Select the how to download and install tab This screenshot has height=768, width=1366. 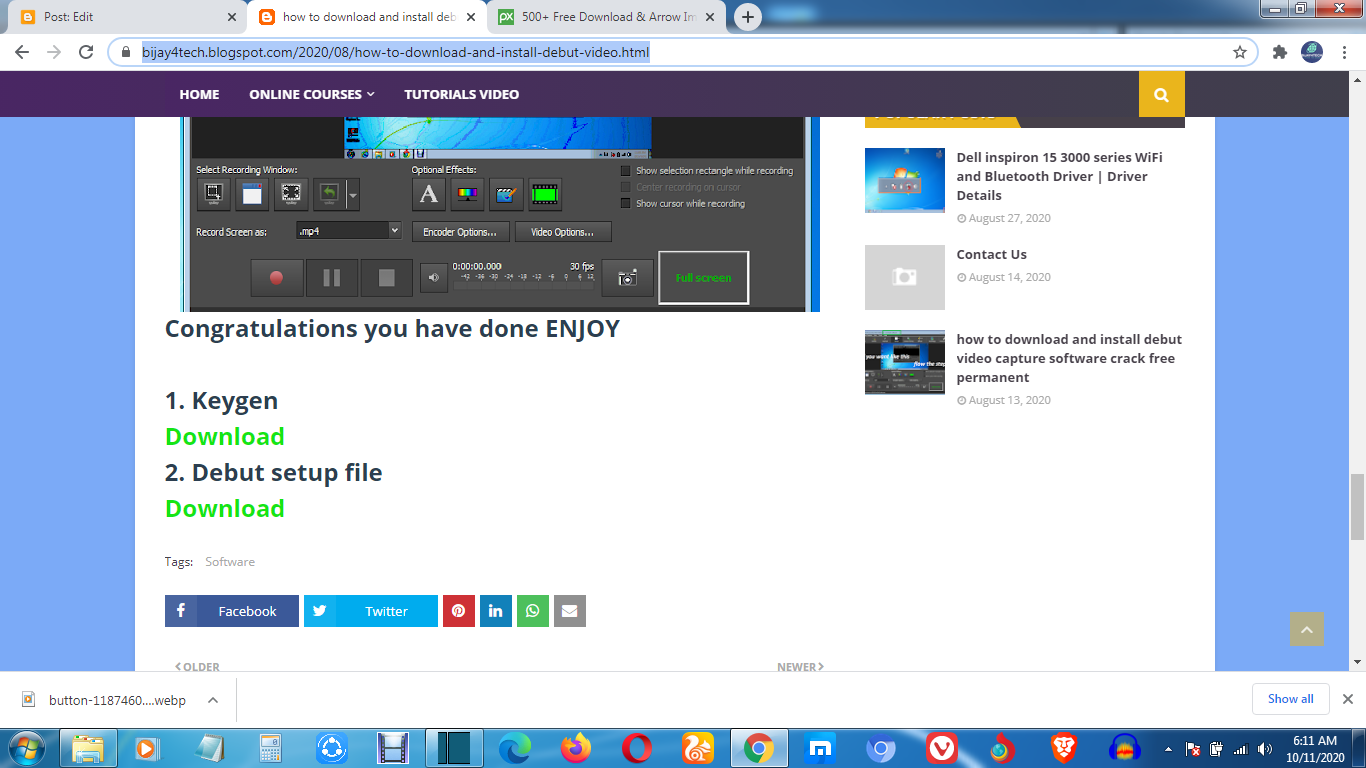click(367, 17)
